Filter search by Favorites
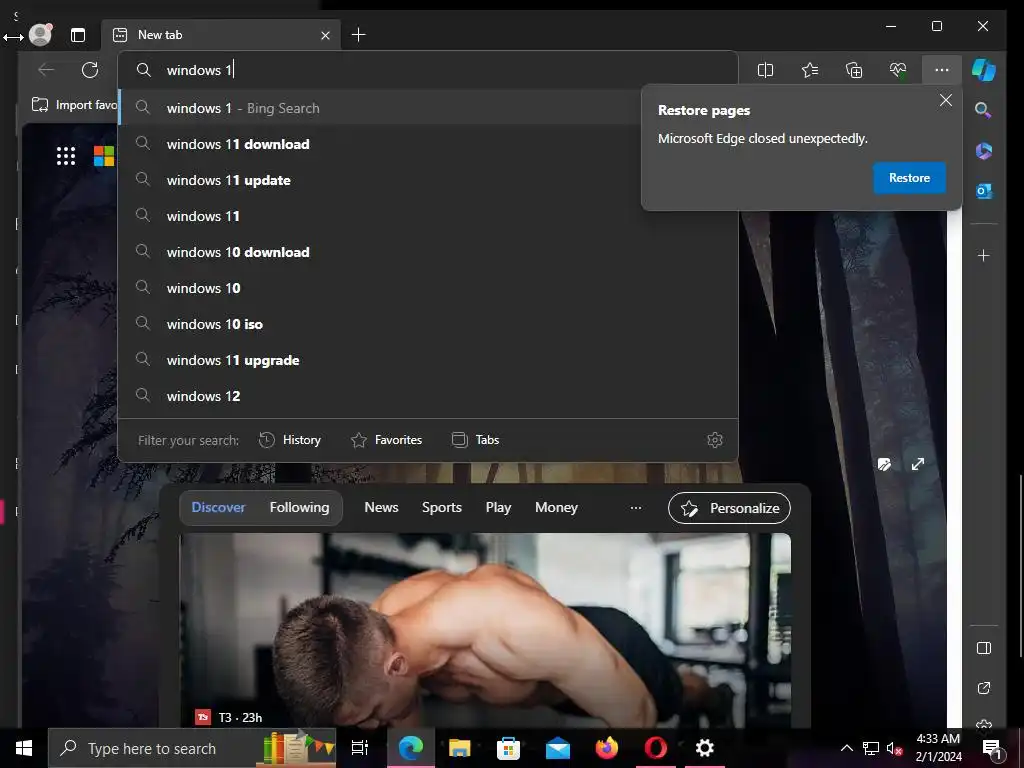This screenshot has width=1024, height=768. point(387,440)
